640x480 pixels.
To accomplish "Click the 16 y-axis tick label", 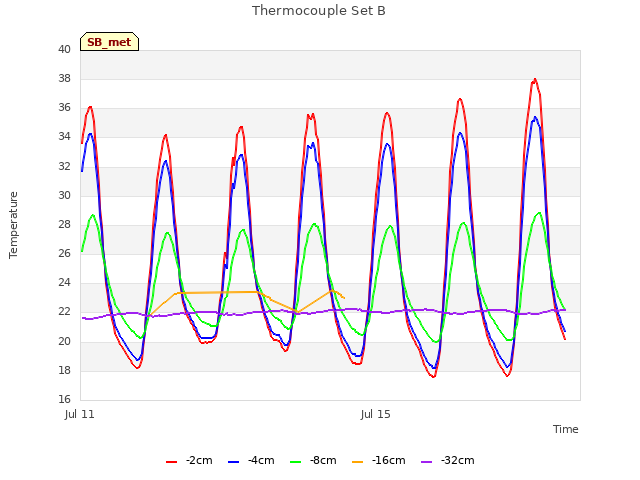I will [x=64, y=399].
